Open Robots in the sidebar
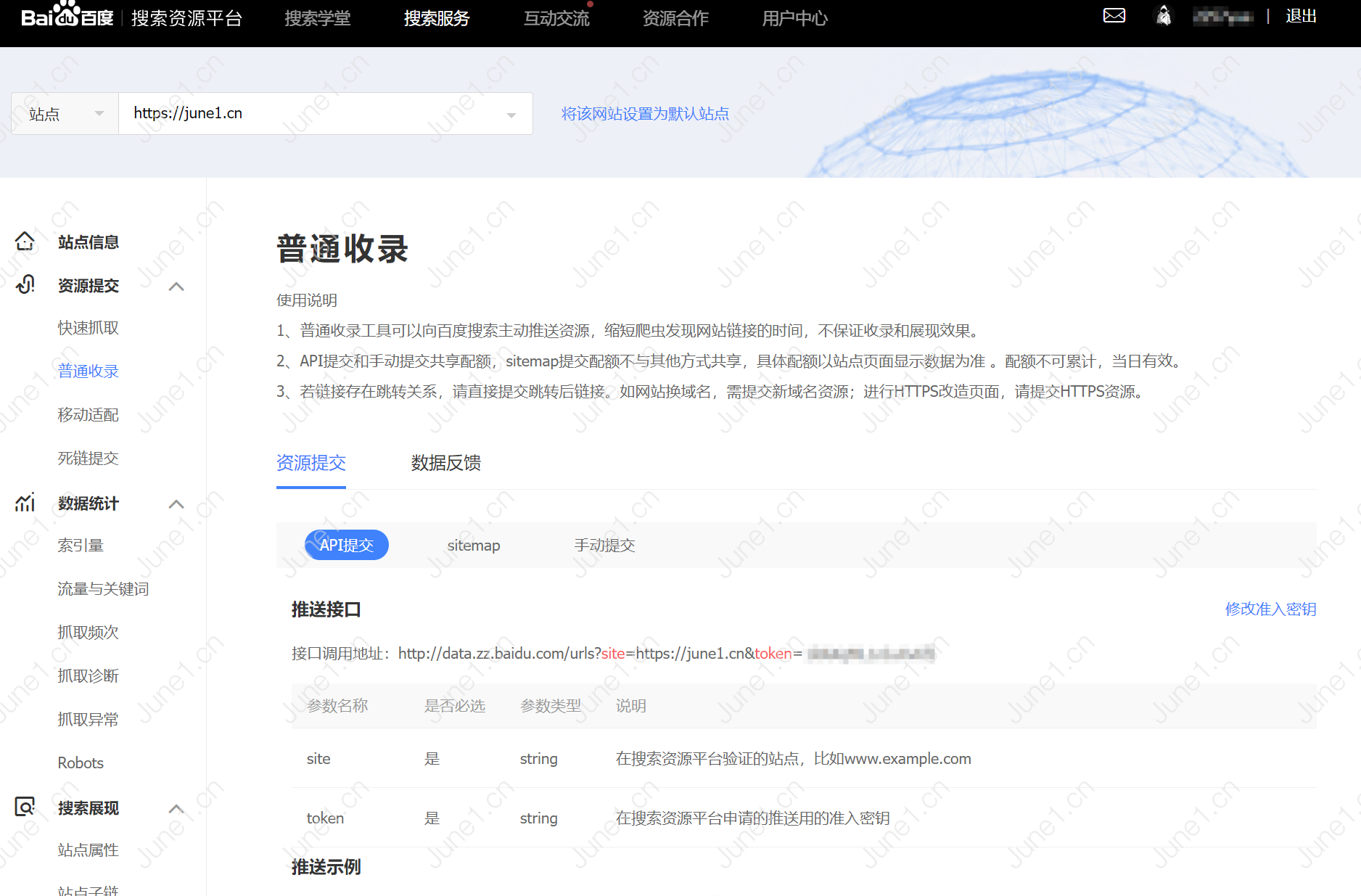This screenshot has width=1361, height=896. [81, 763]
